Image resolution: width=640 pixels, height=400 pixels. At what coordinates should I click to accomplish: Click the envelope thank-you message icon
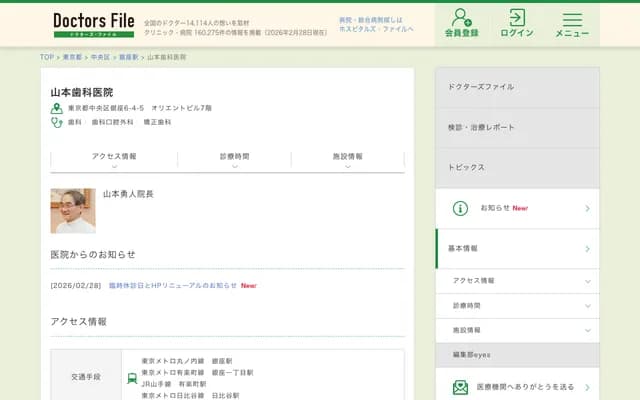(x=460, y=387)
